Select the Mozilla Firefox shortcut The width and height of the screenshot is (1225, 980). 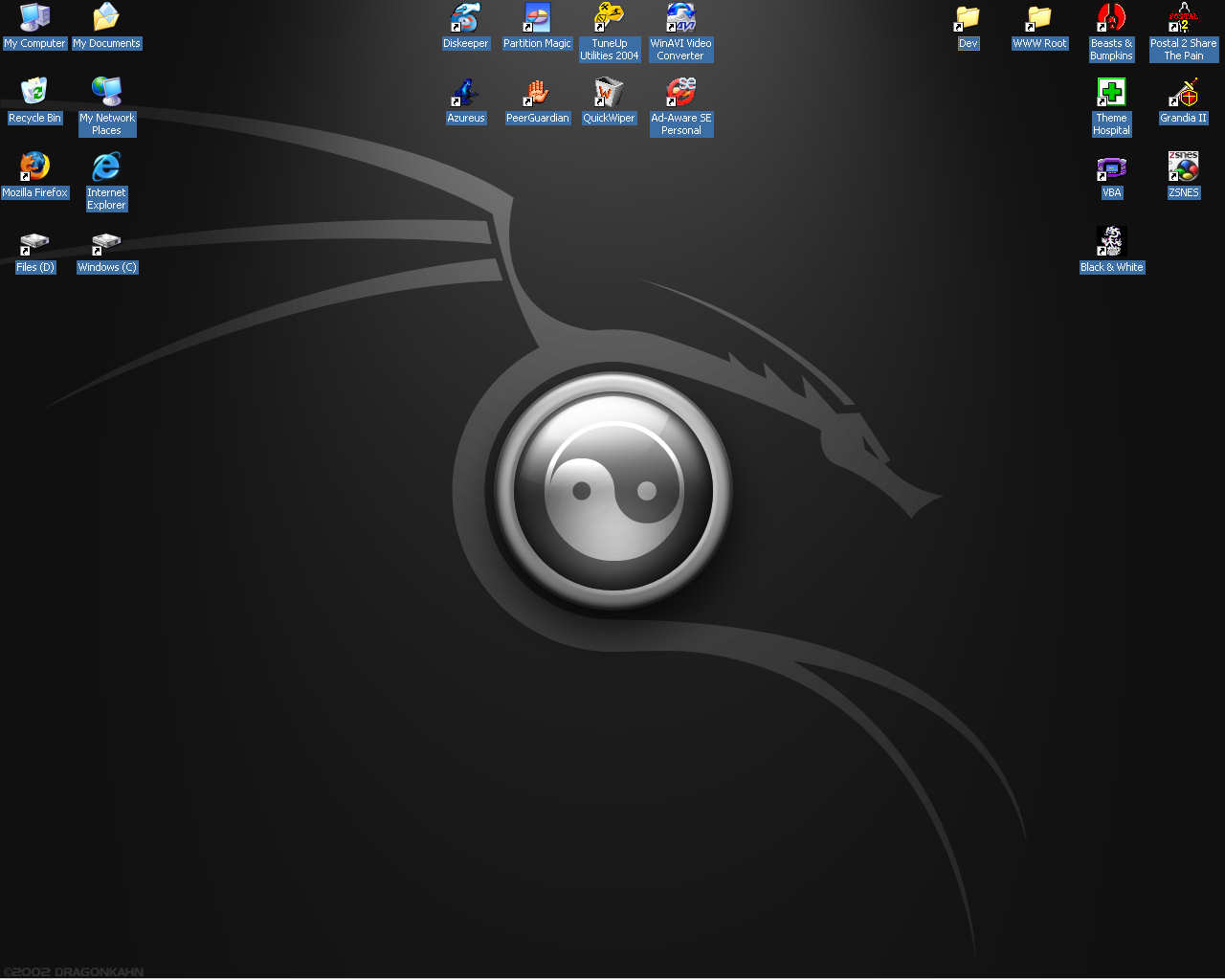34,167
